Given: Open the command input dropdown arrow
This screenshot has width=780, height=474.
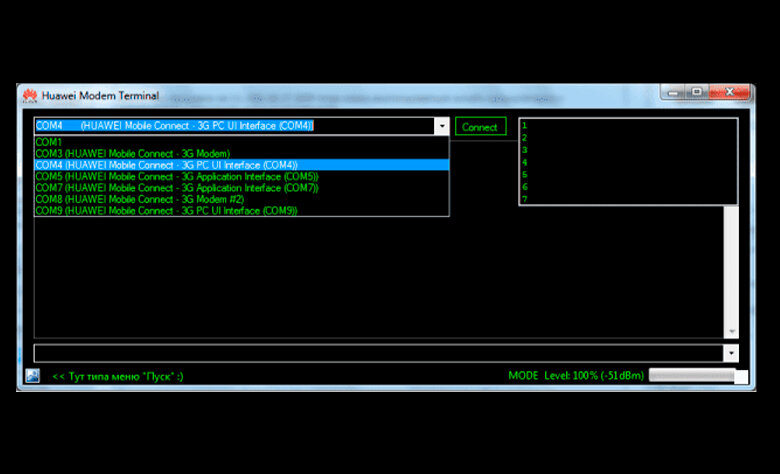Looking at the screenshot, I should (731, 353).
